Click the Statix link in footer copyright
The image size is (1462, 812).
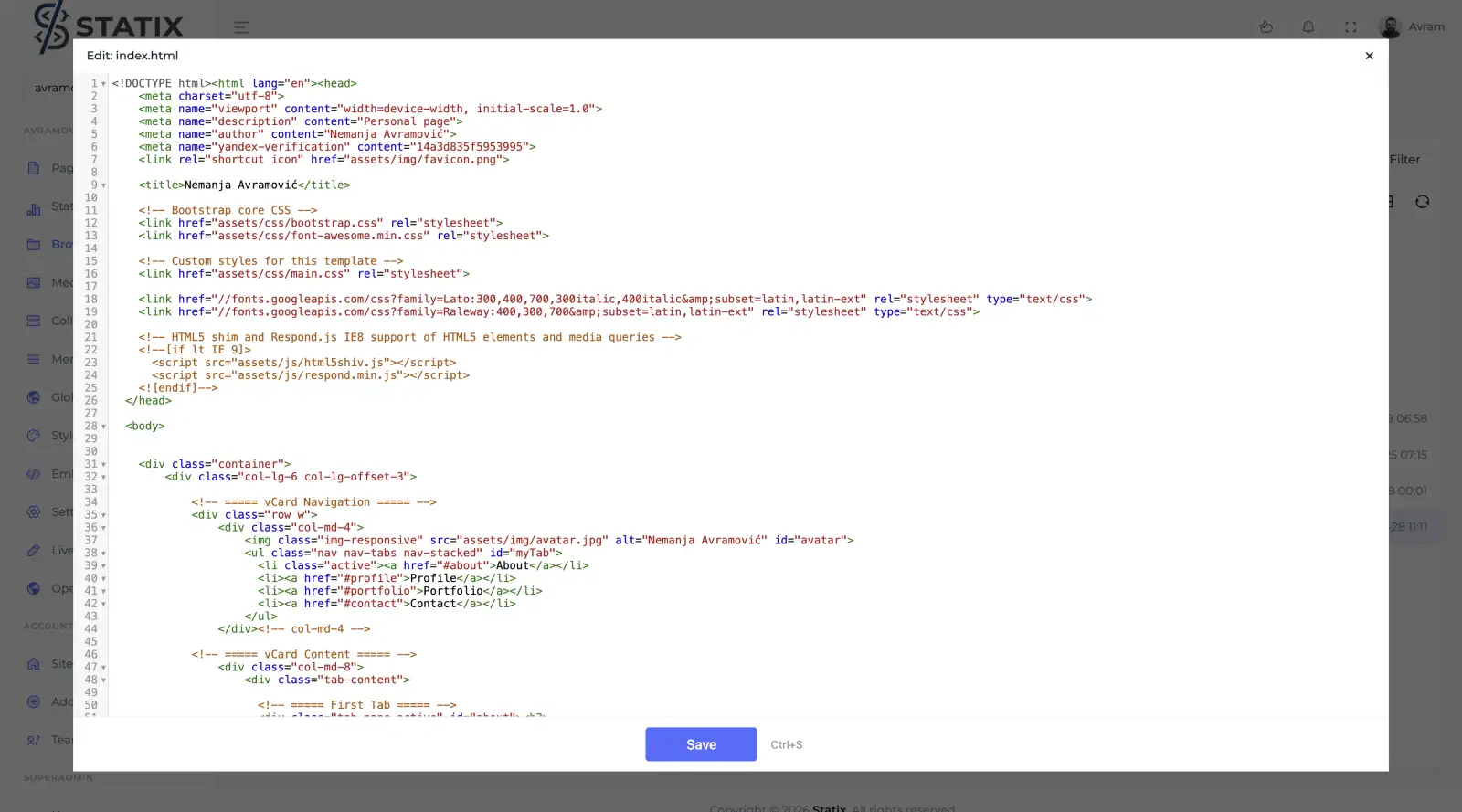pos(829,808)
